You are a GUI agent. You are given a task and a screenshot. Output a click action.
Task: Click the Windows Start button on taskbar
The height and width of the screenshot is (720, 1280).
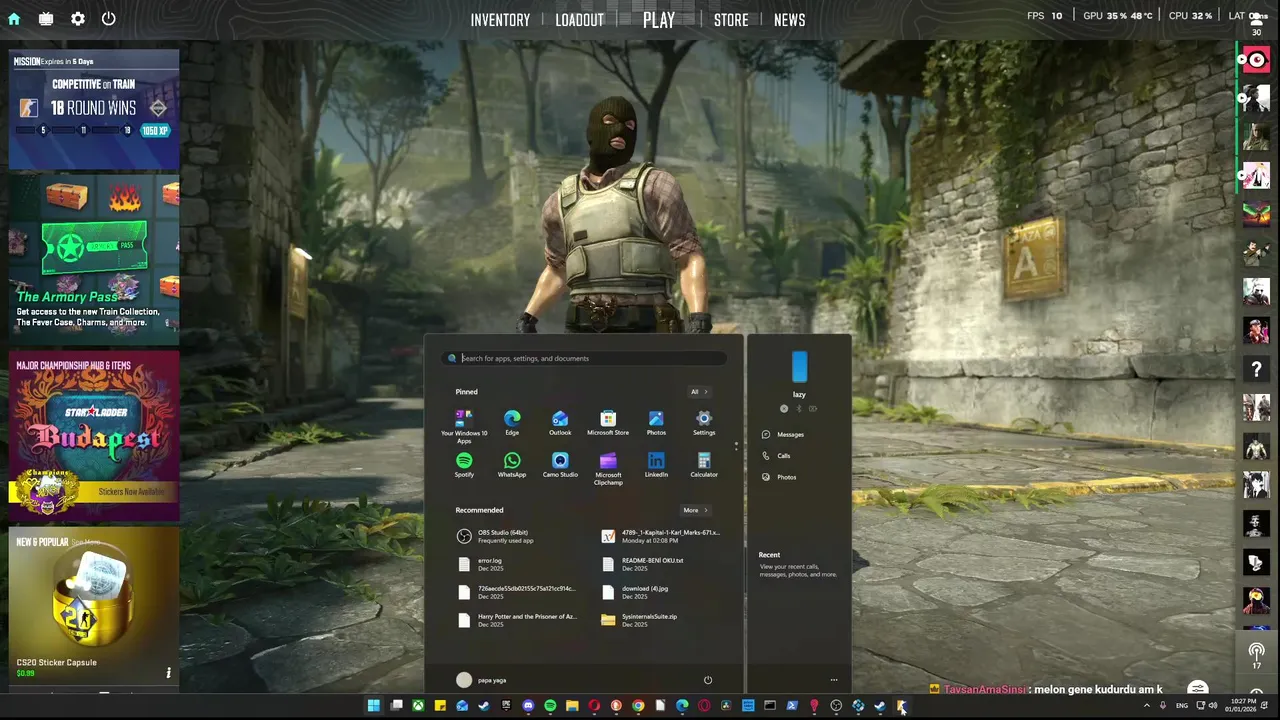point(373,706)
